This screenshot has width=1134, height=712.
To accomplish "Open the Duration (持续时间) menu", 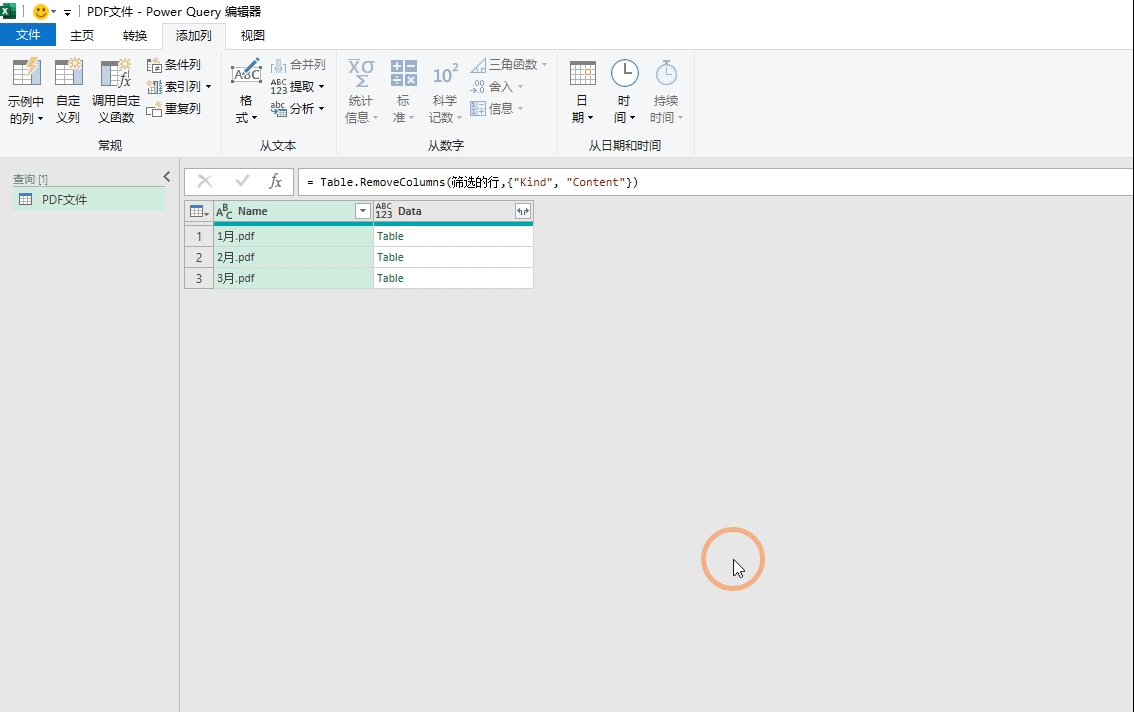I will (665, 91).
